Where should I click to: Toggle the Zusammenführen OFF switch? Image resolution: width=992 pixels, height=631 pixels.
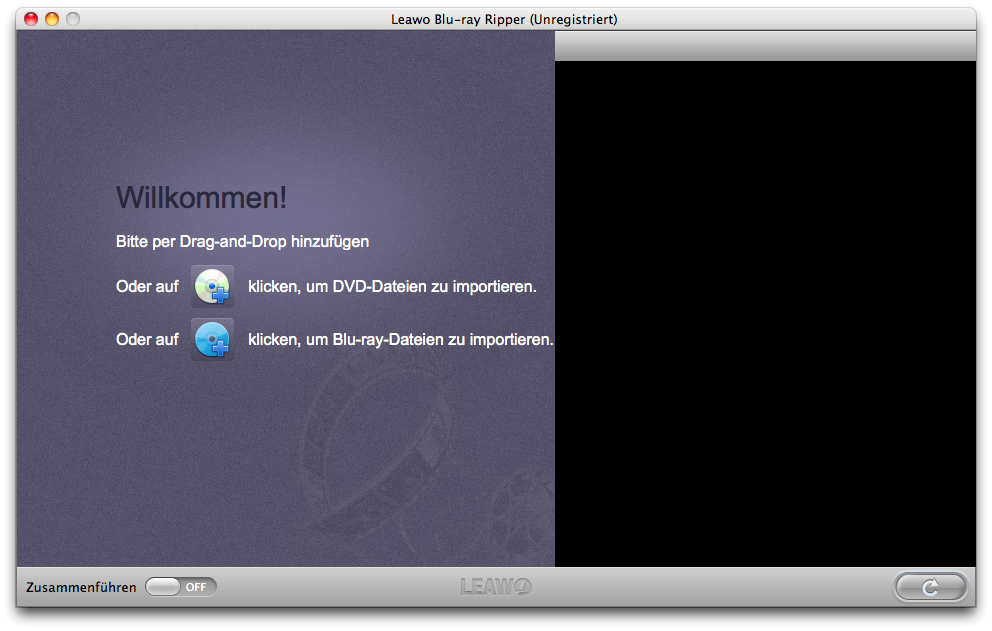click(x=181, y=587)
